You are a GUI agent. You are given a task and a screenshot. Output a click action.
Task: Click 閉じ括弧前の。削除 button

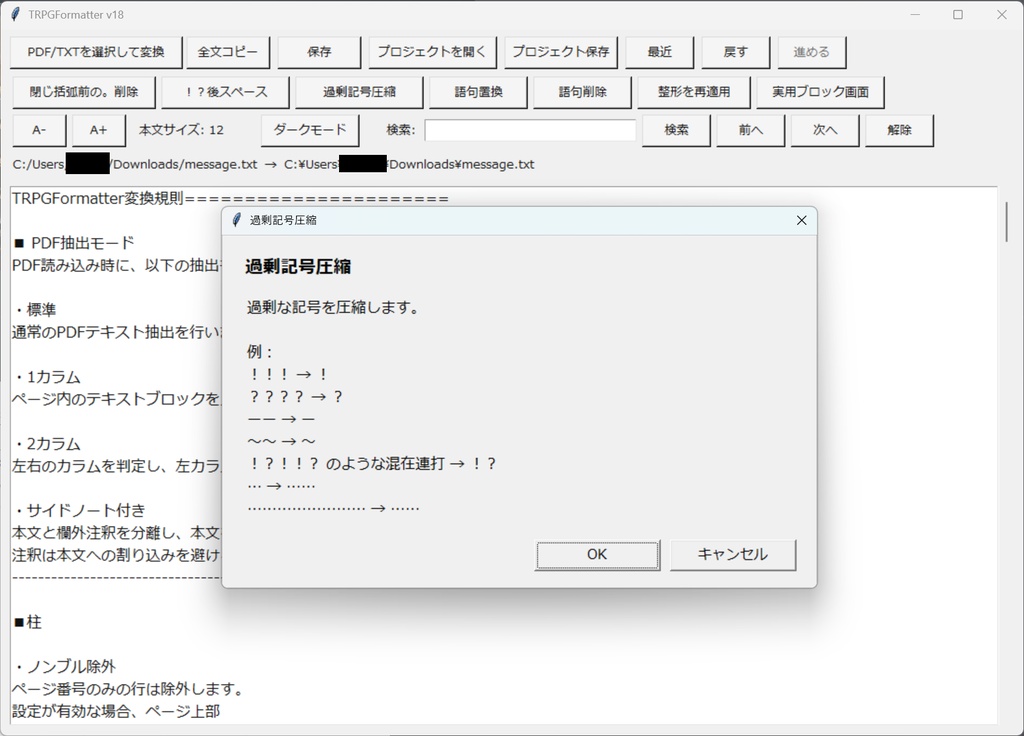click(x=84, y=92)
